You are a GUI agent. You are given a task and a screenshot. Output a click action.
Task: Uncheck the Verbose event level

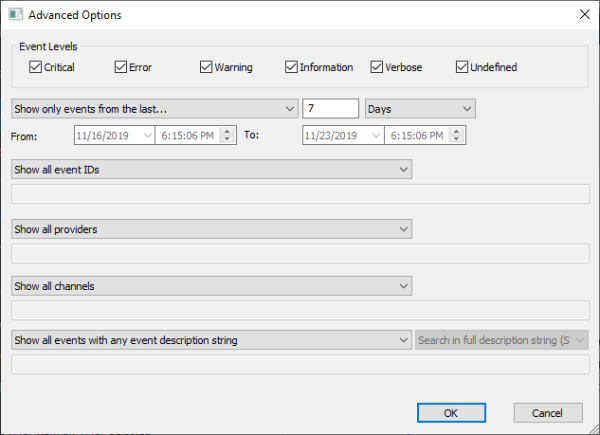(377, 68)
